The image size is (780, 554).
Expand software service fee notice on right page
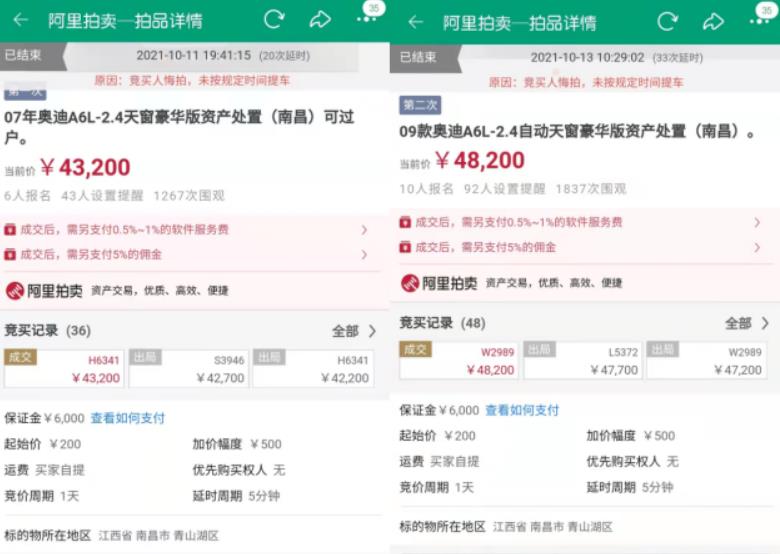[757, 222]
